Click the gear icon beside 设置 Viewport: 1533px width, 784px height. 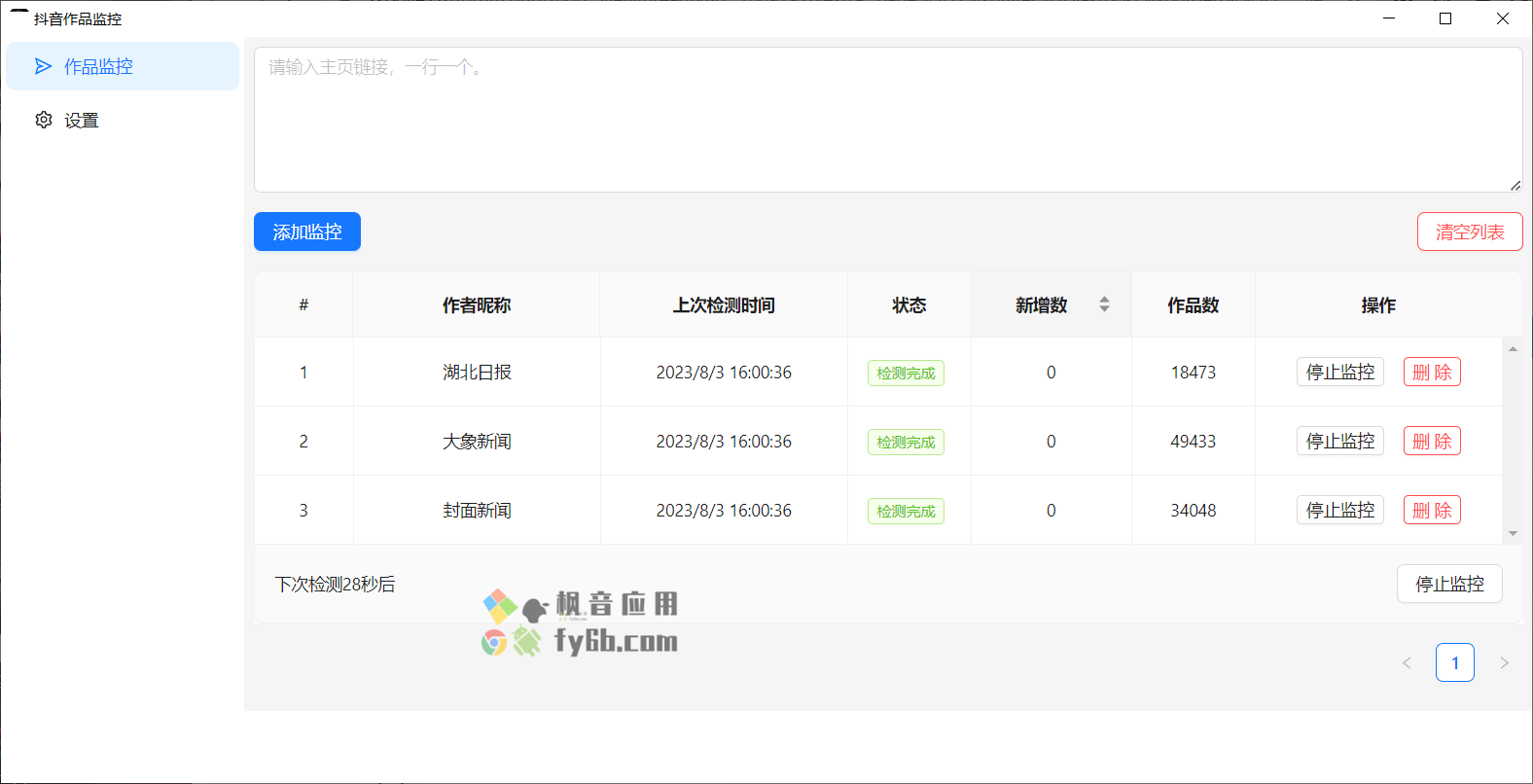pyautogui.click(x=44, y=120)
